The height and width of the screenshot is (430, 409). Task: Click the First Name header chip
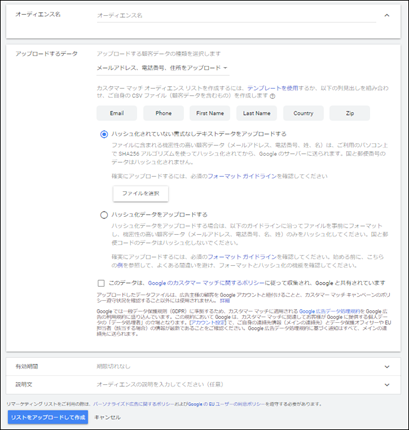[210, 113]
